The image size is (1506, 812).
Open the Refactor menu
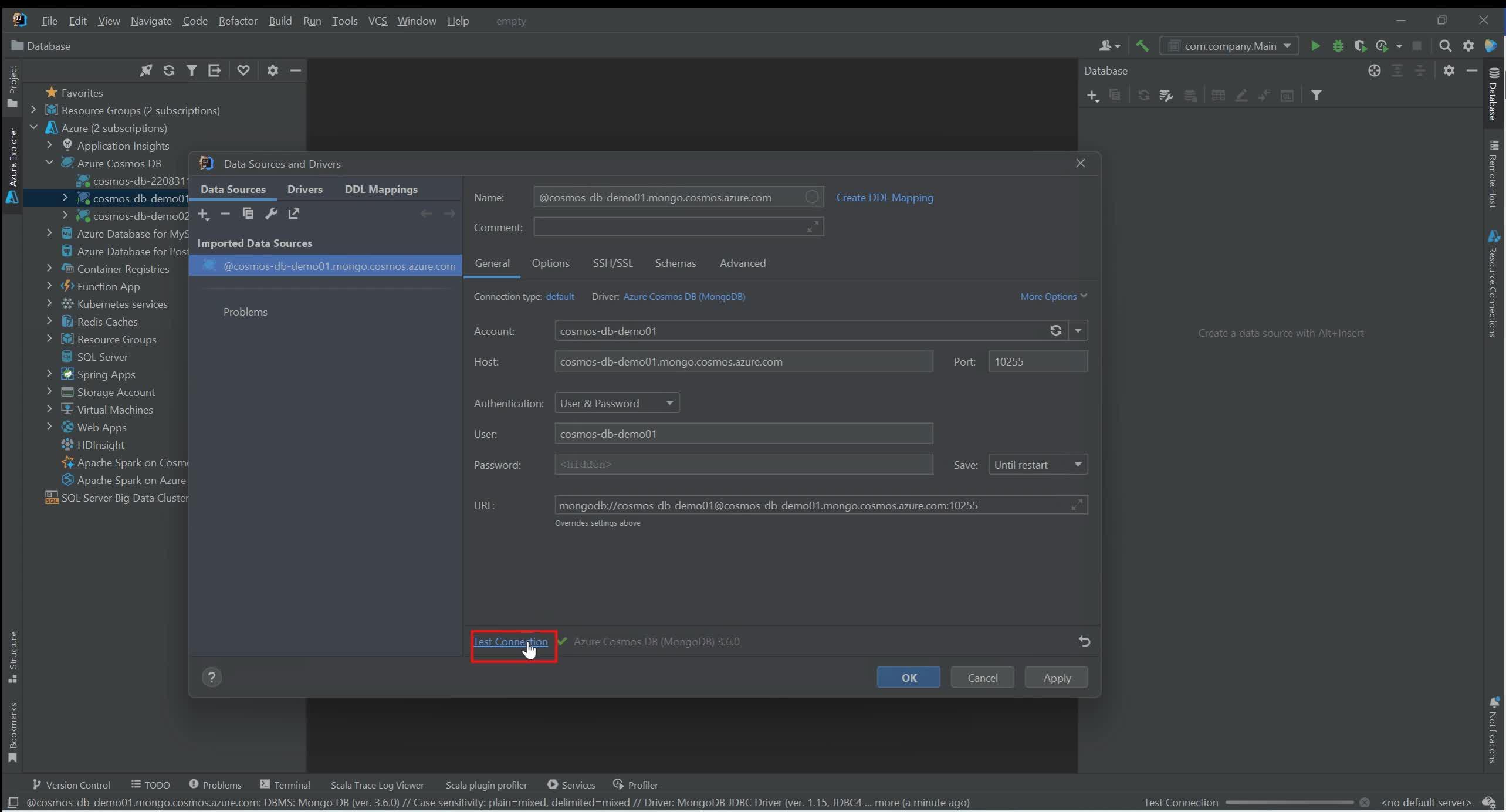click(x=238, y=21)
